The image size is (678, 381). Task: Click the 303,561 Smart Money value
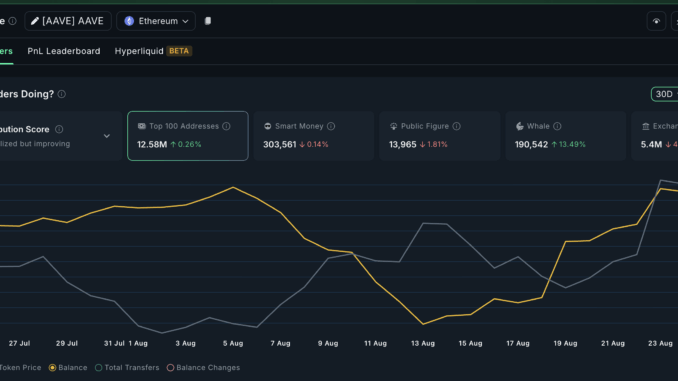[x=280, y=144]
